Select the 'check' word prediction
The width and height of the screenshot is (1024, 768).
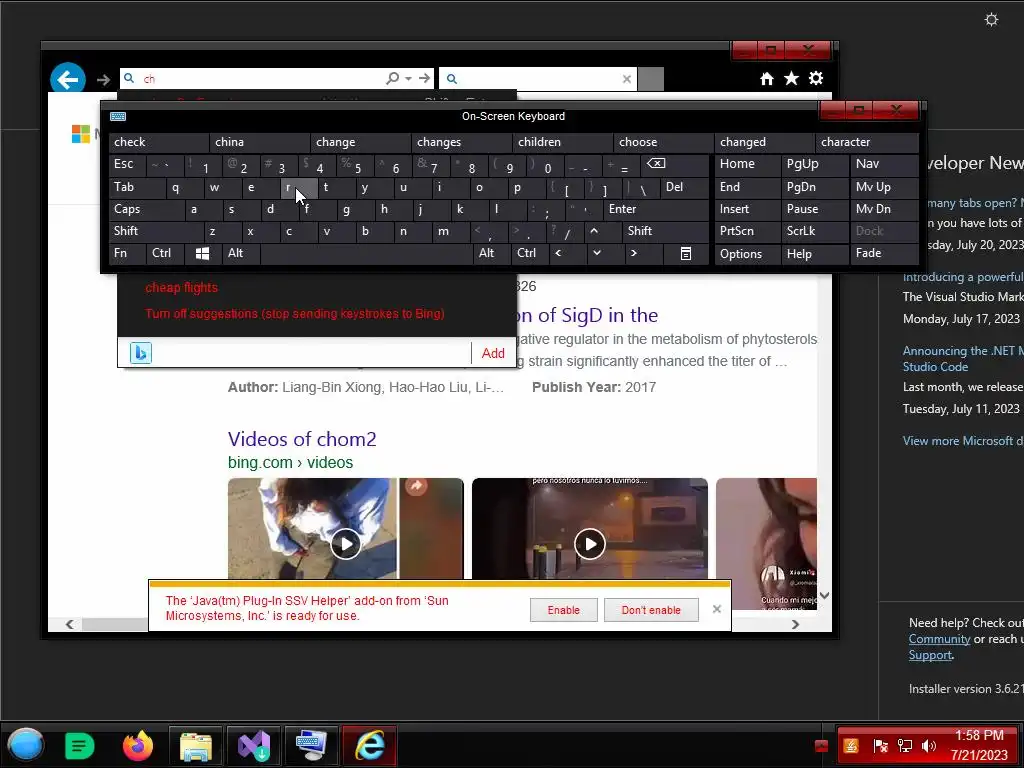[x=159, y=142]
